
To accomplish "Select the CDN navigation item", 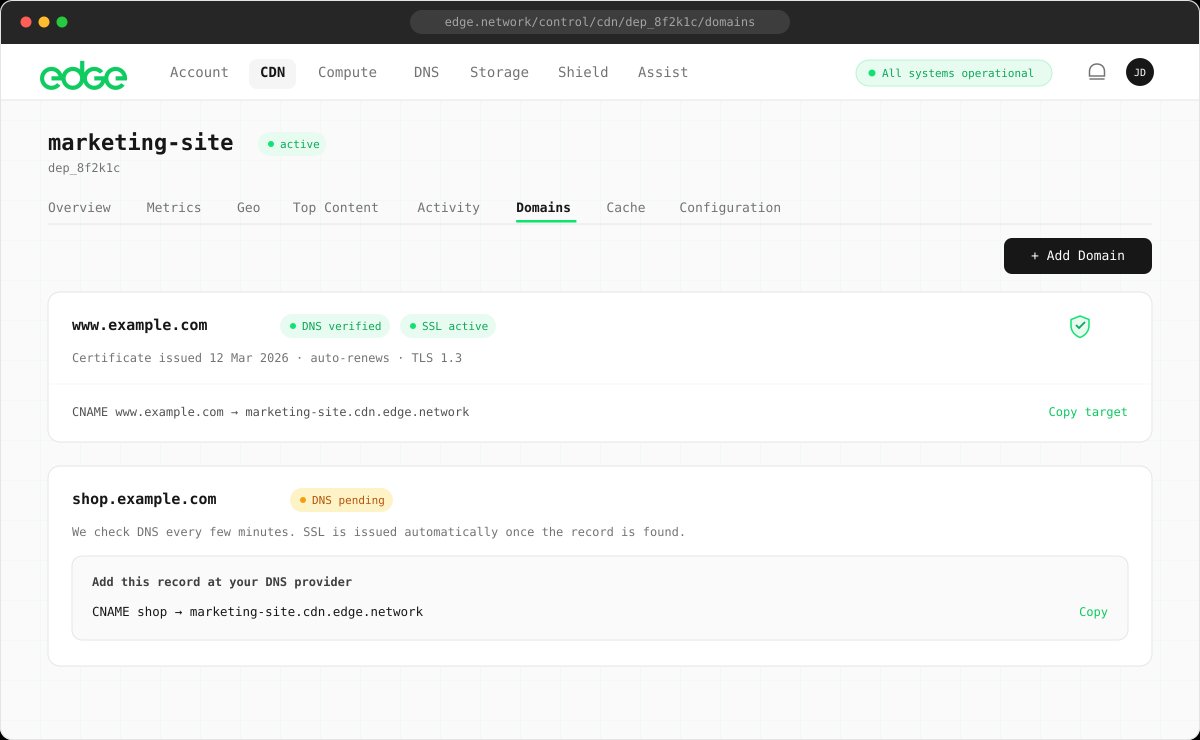I will tap(272, 72).
